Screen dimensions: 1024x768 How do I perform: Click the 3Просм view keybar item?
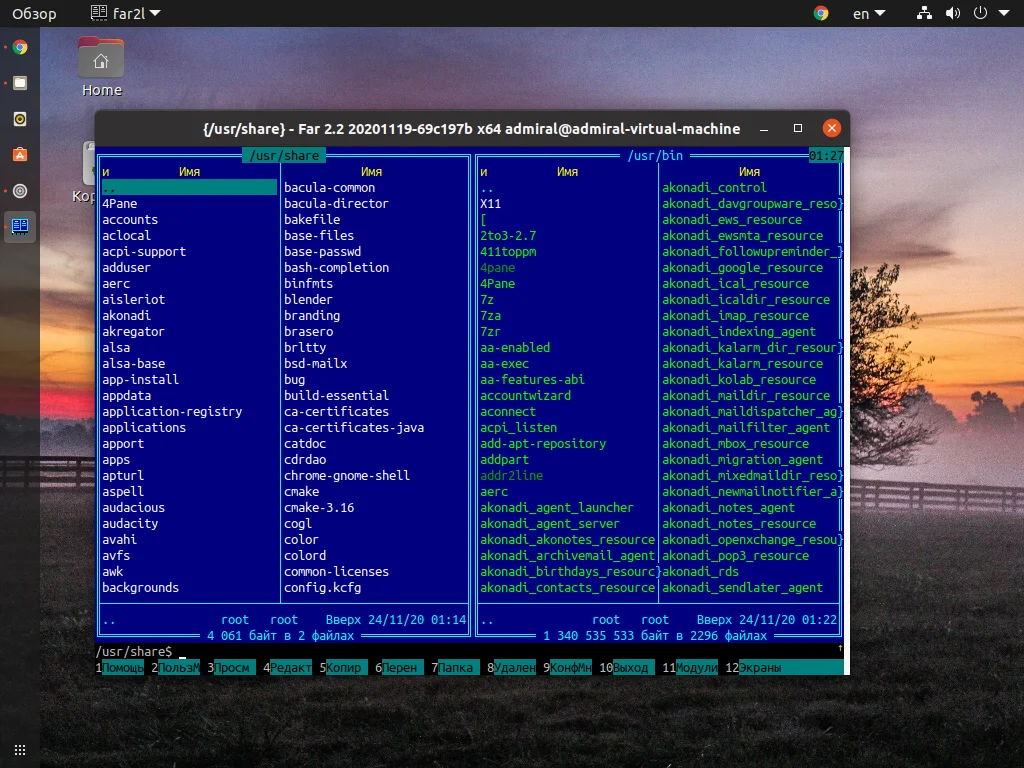pyautogui.click(x=230, y=666)
